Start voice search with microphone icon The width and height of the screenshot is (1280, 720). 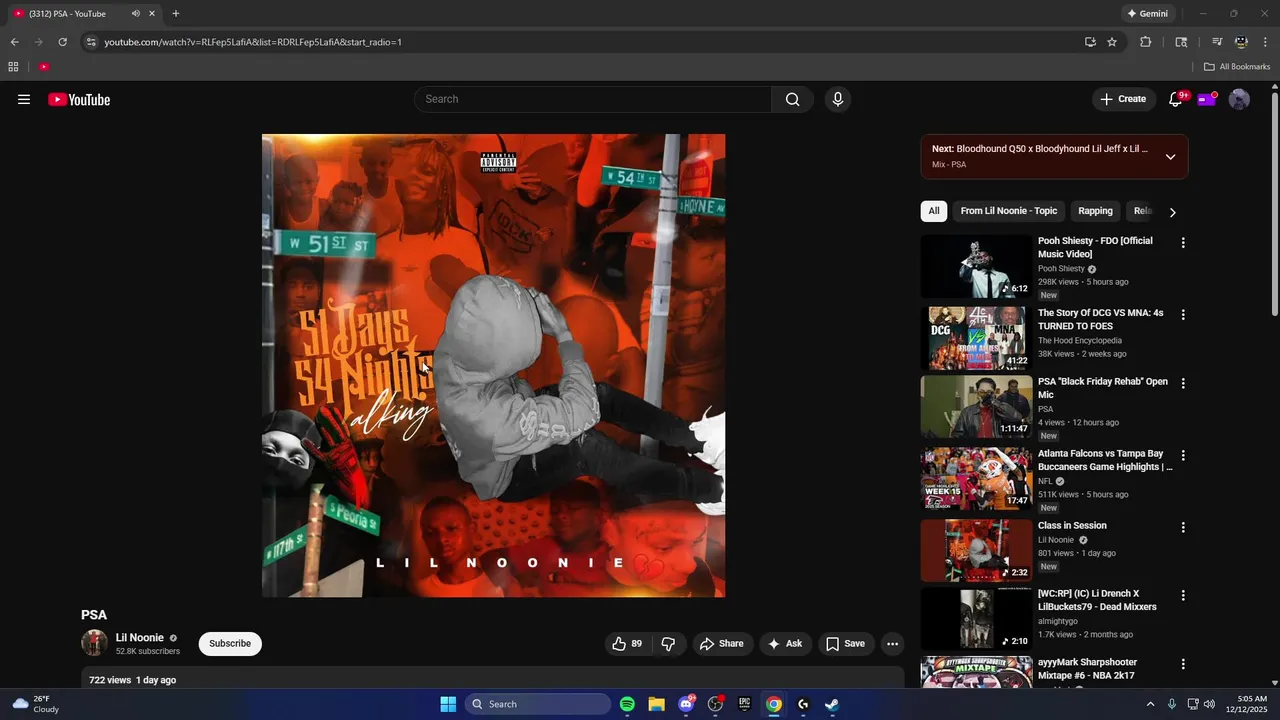[838, 99]
